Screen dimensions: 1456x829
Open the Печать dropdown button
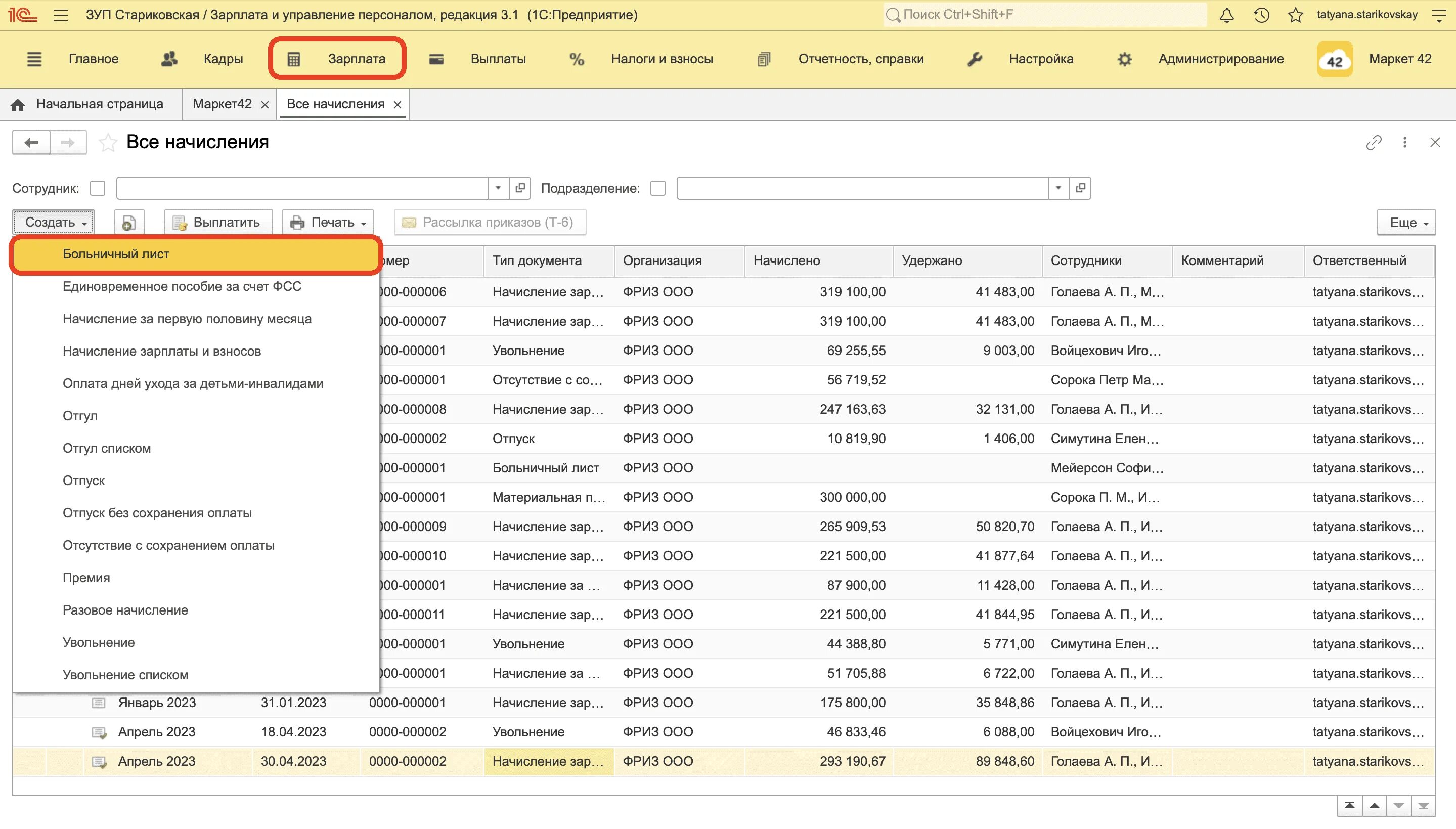pyautogui.click(x=328, y=223)
